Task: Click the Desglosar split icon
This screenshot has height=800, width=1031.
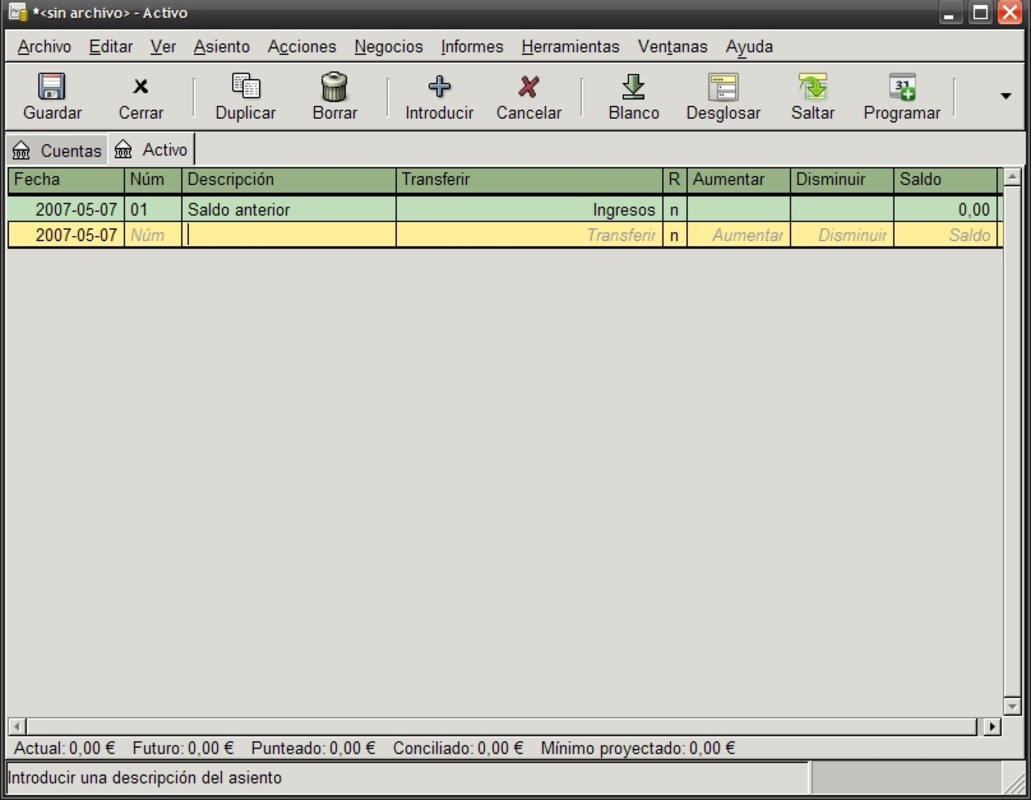Action: click(x=723, y=87)
